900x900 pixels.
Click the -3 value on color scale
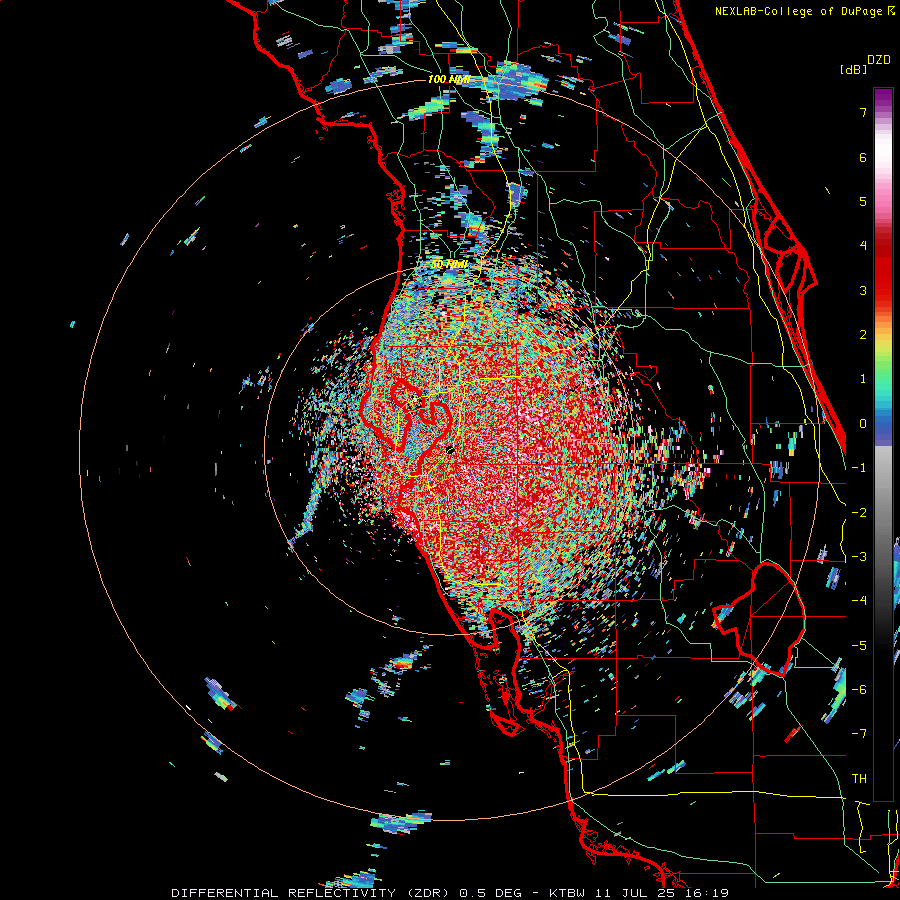click(x=859, y=557)
